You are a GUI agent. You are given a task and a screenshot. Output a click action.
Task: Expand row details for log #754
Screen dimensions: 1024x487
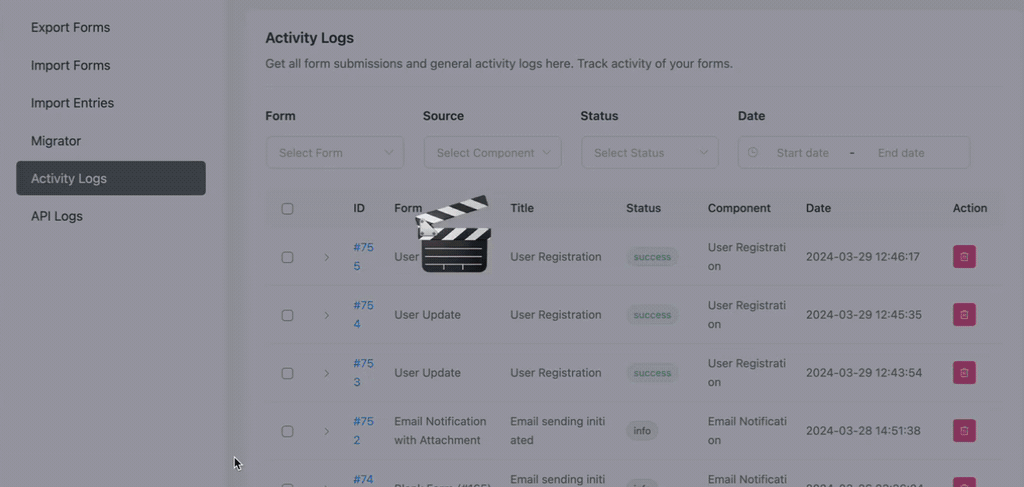pyautogui.click(x=326, y=316)
